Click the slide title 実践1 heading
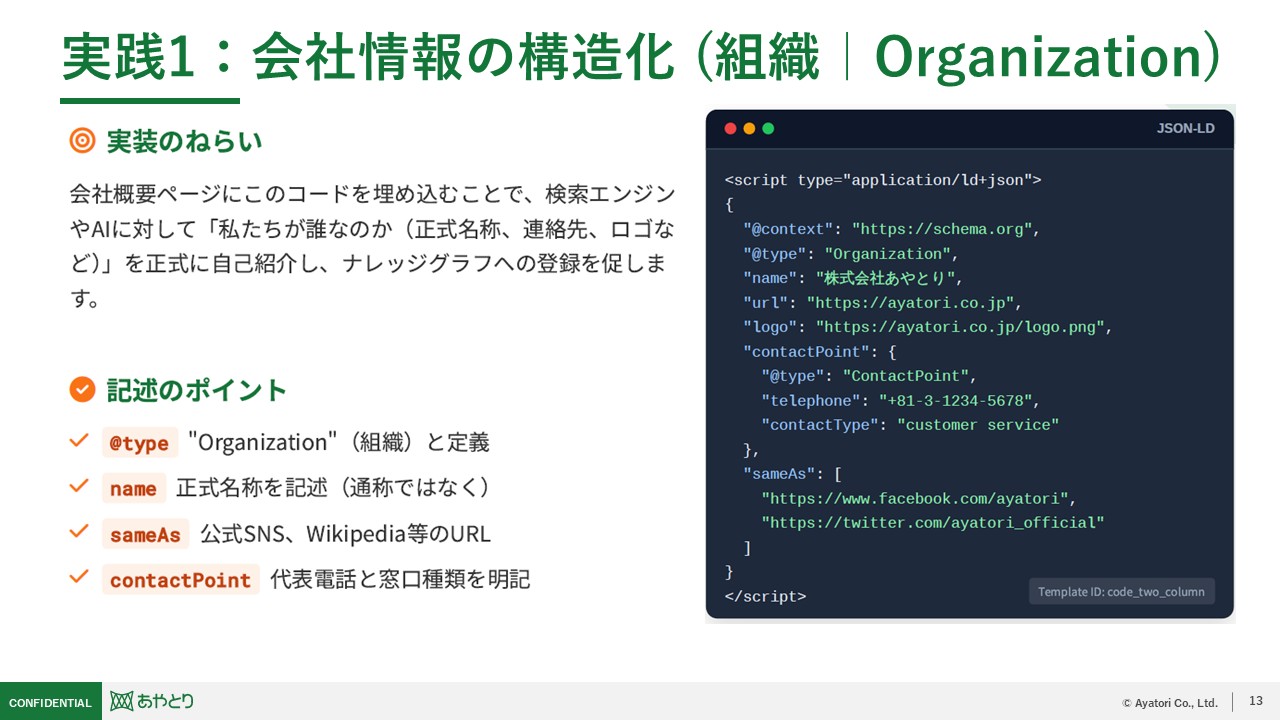The width and height of the screenshot is (1280, 720). tap(640, 58)
